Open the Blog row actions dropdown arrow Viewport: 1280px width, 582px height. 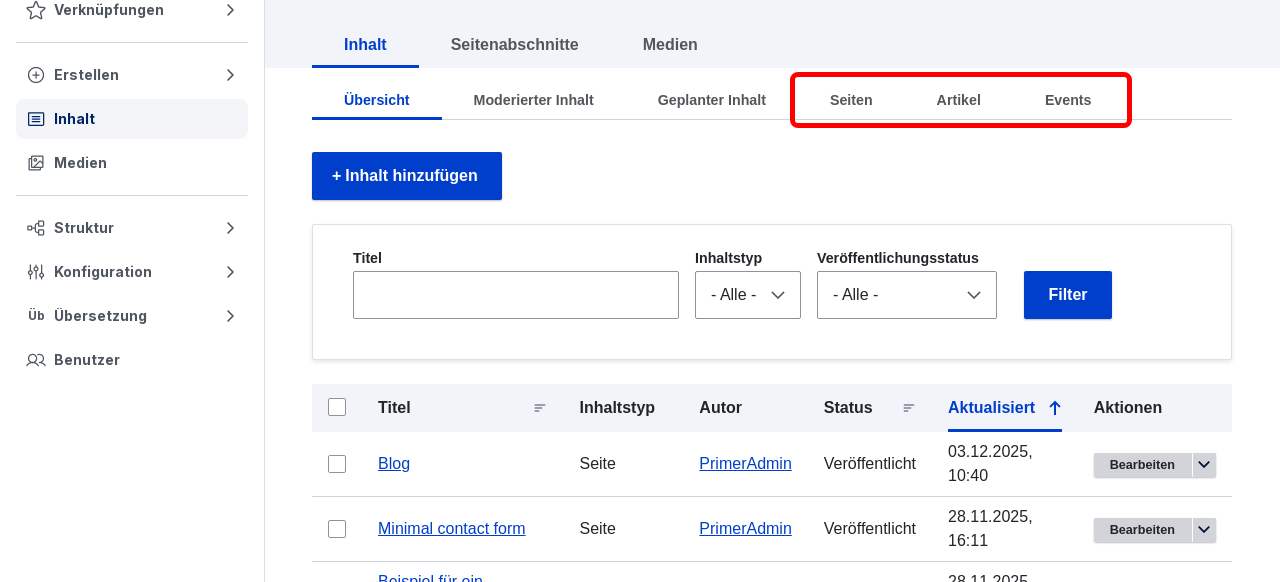click(1204, 465)
